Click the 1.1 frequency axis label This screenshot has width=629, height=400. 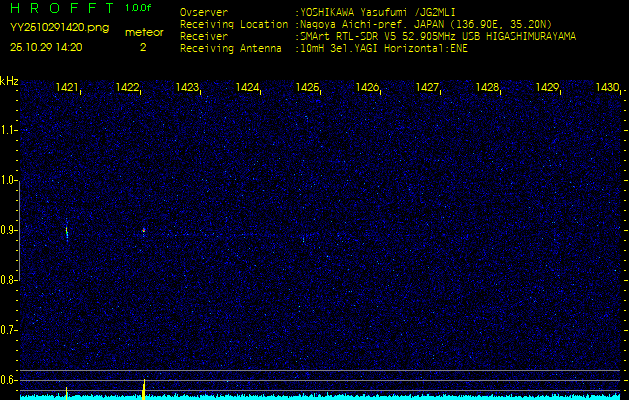tap(9, 130)
